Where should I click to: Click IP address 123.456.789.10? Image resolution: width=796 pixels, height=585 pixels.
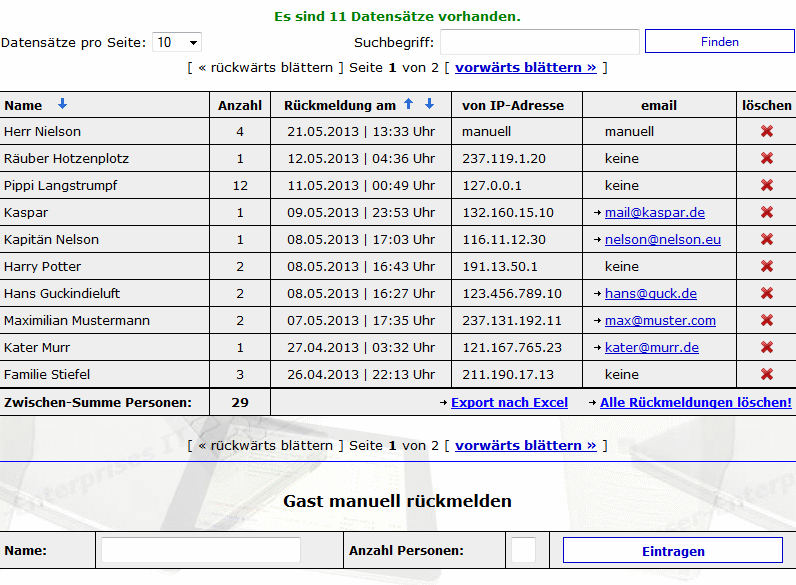pyautogui.click(x=512, y=293)
